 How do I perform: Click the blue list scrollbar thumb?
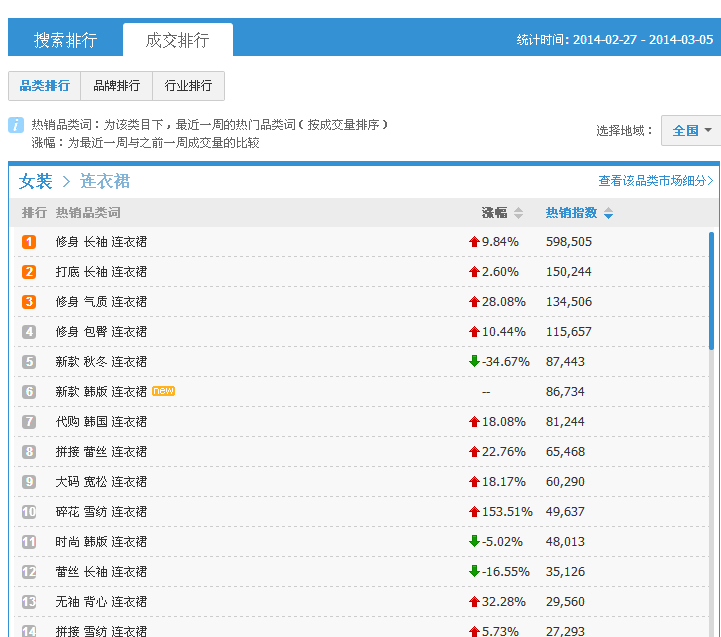coord(711,291)
